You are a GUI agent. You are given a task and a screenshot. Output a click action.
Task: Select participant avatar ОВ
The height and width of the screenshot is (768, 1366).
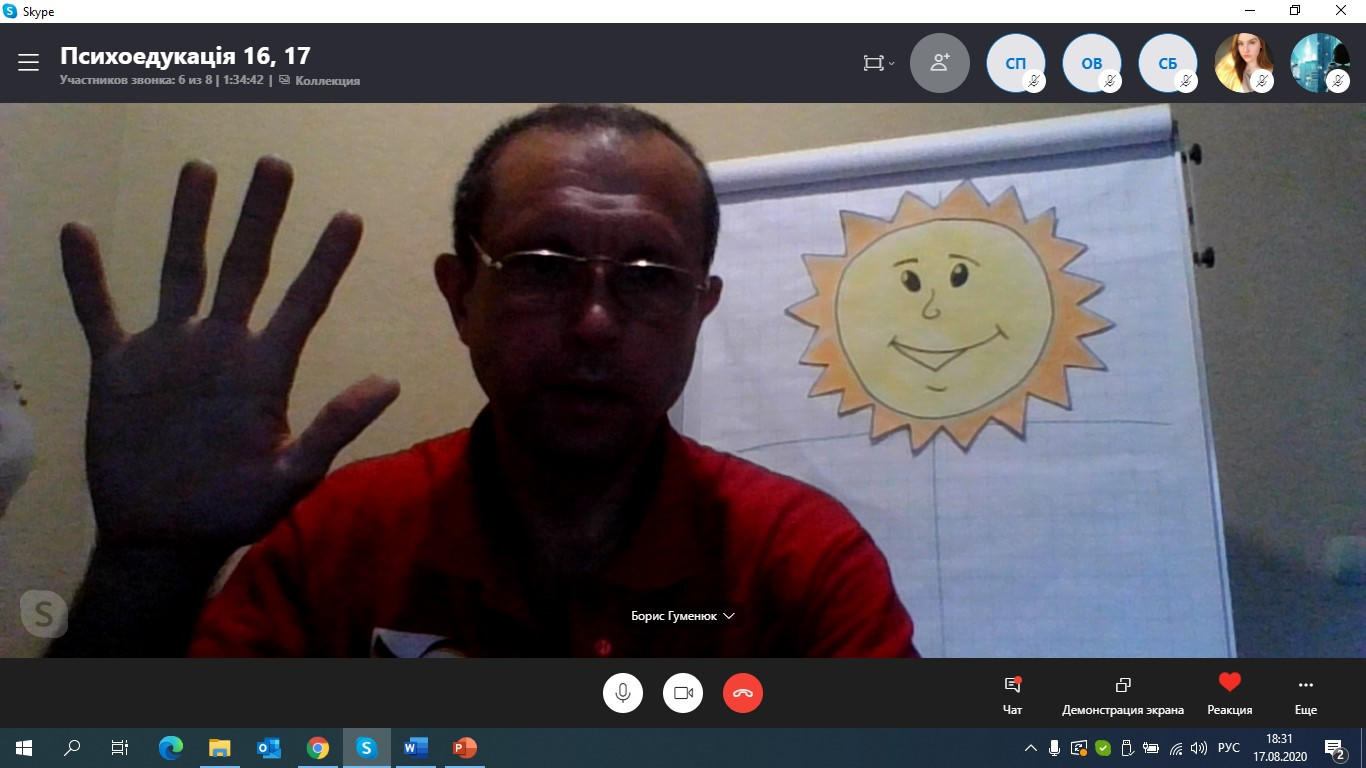click(x=1092, y=63)
